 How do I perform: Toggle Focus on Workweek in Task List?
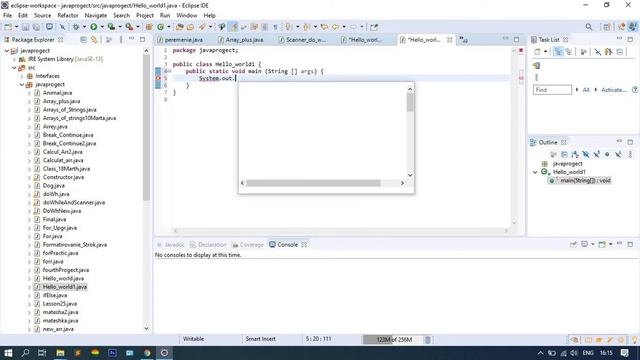pyautogui.click(x=583, y=52)
